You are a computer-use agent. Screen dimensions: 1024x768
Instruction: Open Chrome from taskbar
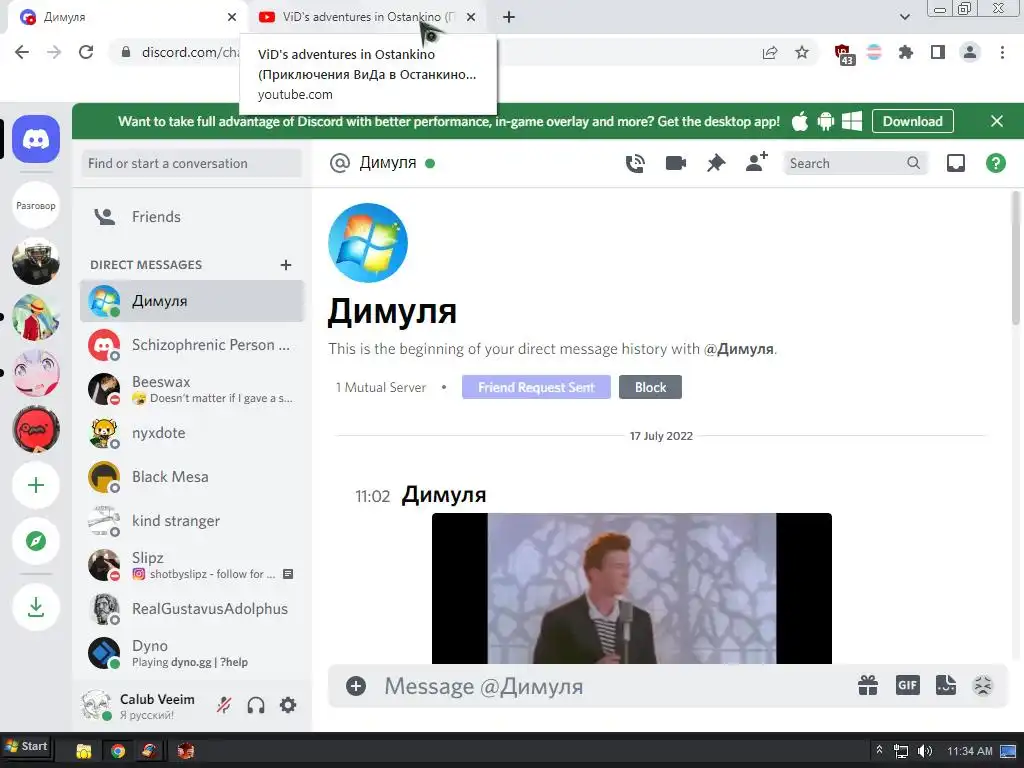118,751
